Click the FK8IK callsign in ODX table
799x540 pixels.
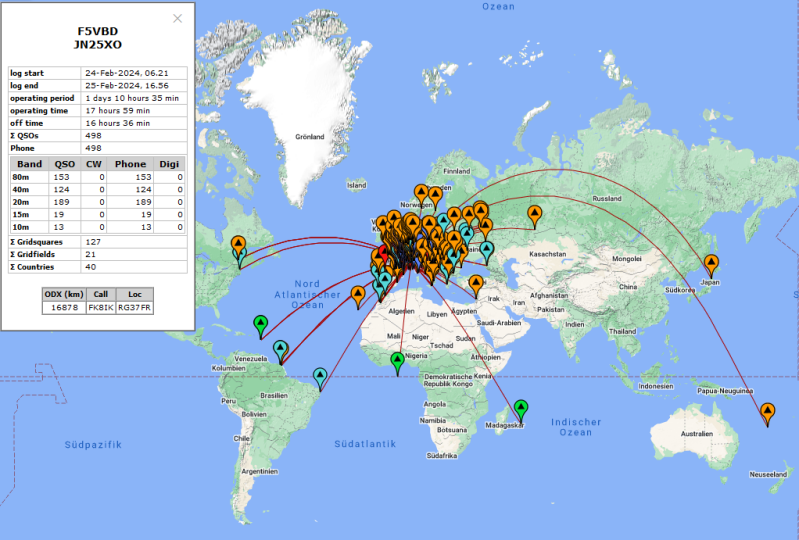(100, 308)
